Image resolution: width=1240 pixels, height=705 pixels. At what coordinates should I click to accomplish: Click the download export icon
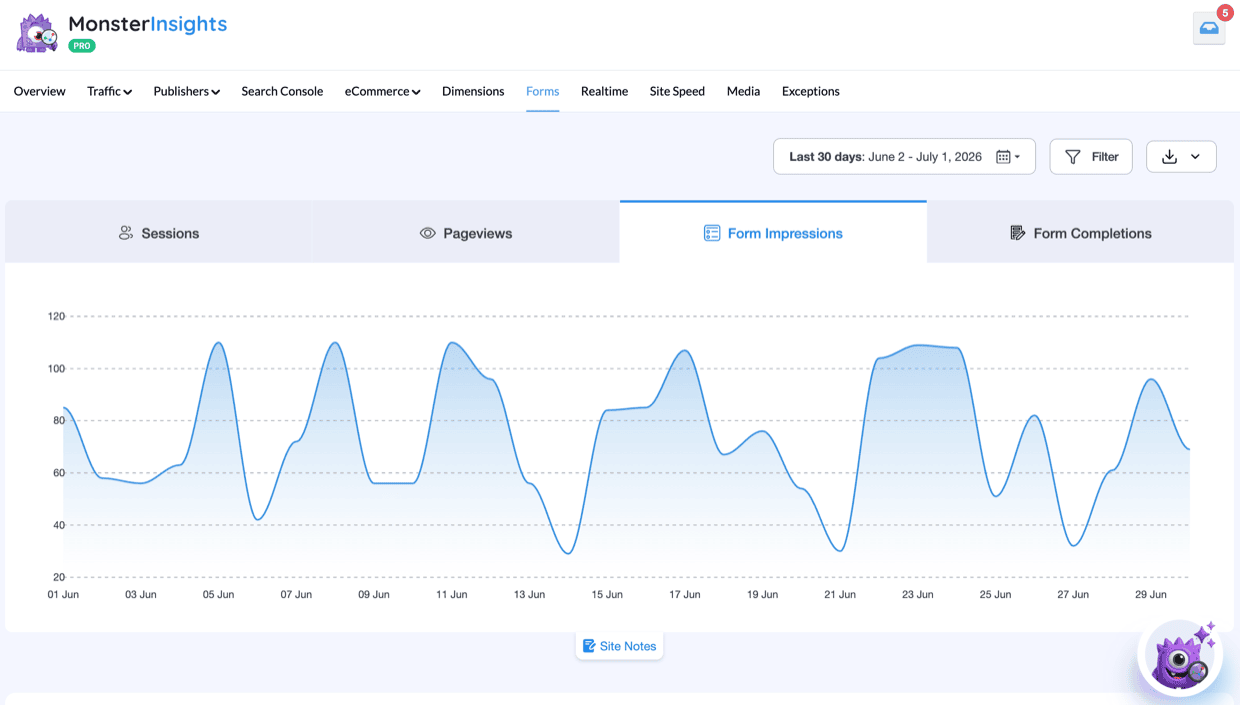1169,157
